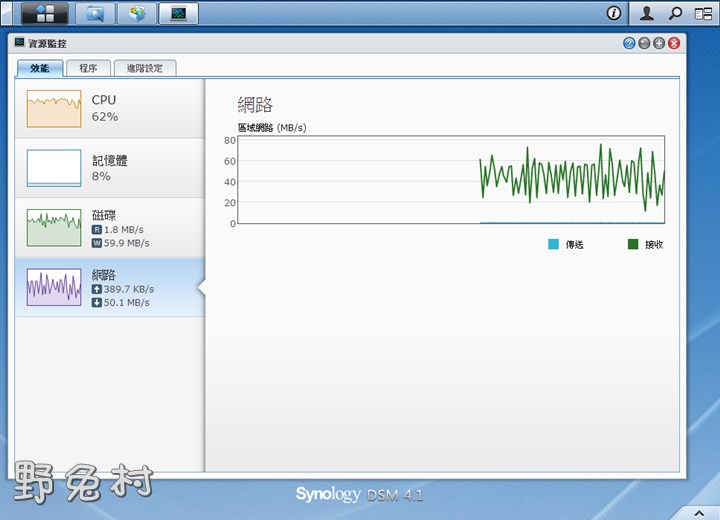Switch to the 進階設定 tab
Image resolution: width=720 pixels, height=520 pixels.
[145, 68]
